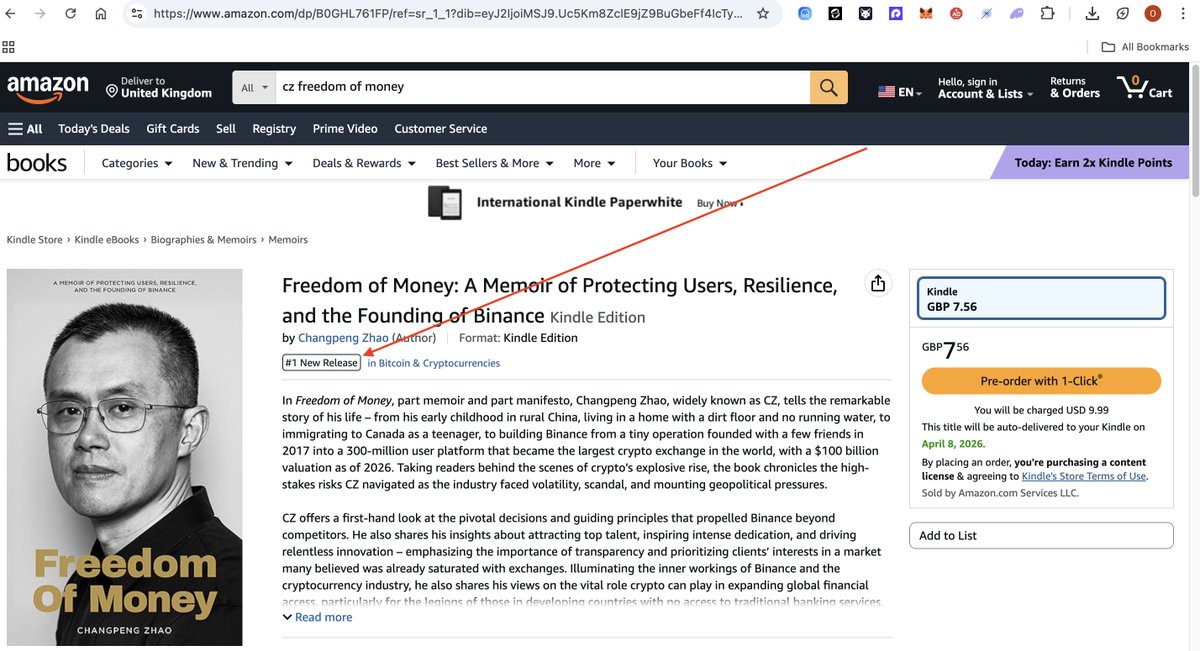Open the apps grid in bookmarks bar
Viewport: 1200px width, 651px height.
coord(9,47)
